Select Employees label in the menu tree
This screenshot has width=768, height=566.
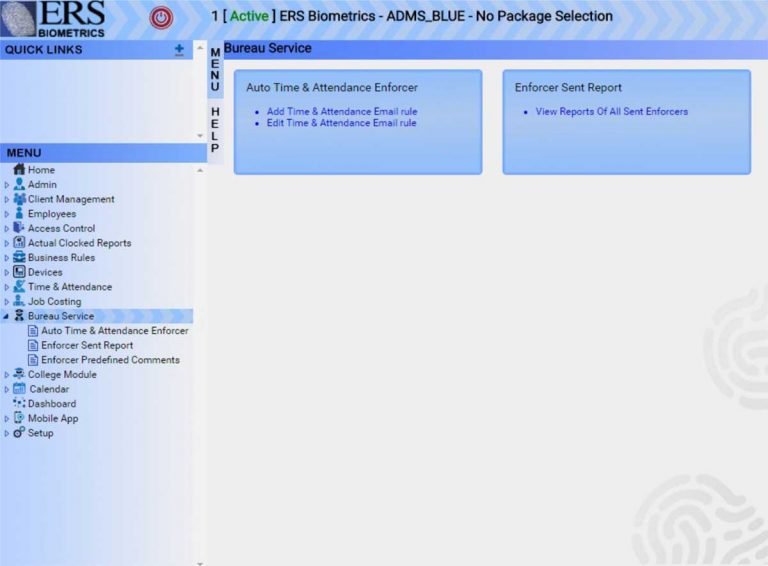[x=52, y=214]
